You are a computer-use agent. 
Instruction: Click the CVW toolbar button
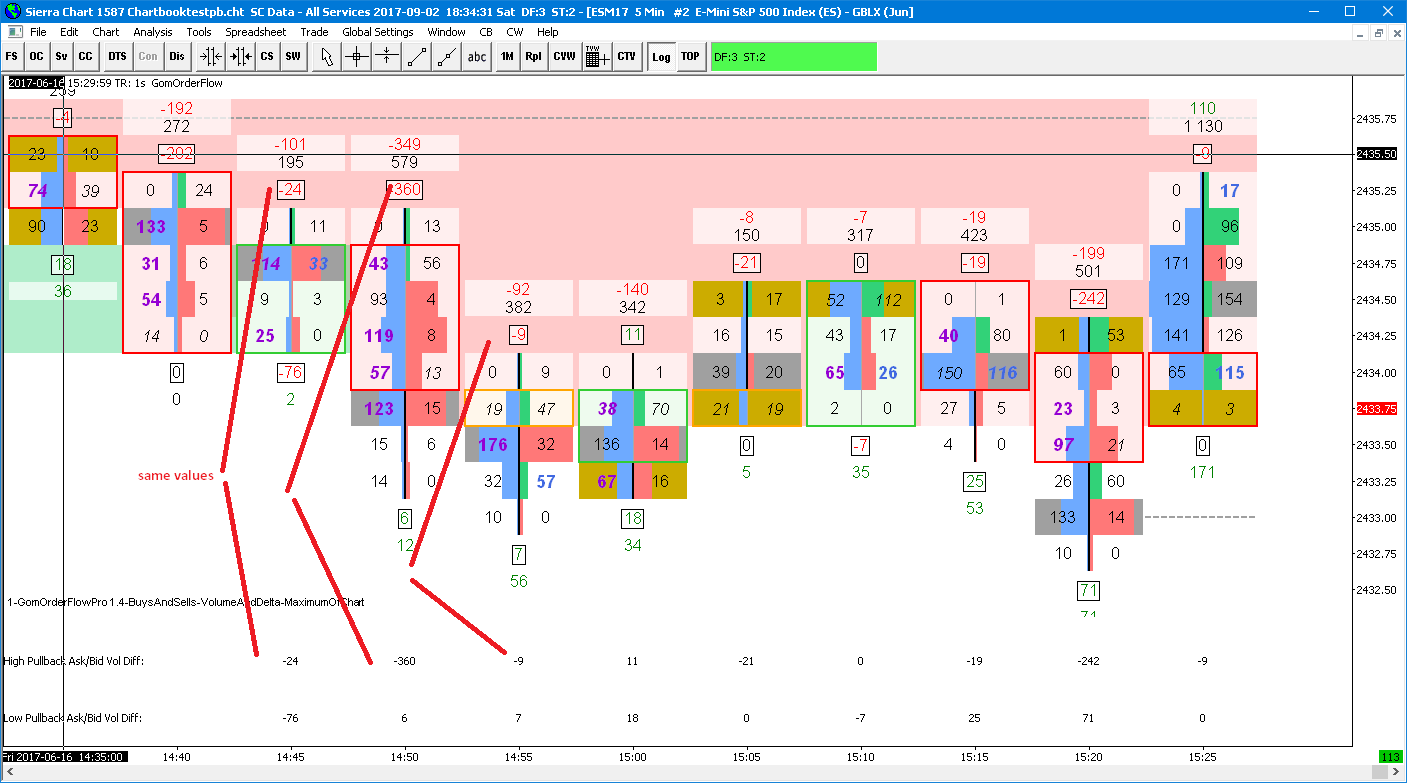(565, 57)
